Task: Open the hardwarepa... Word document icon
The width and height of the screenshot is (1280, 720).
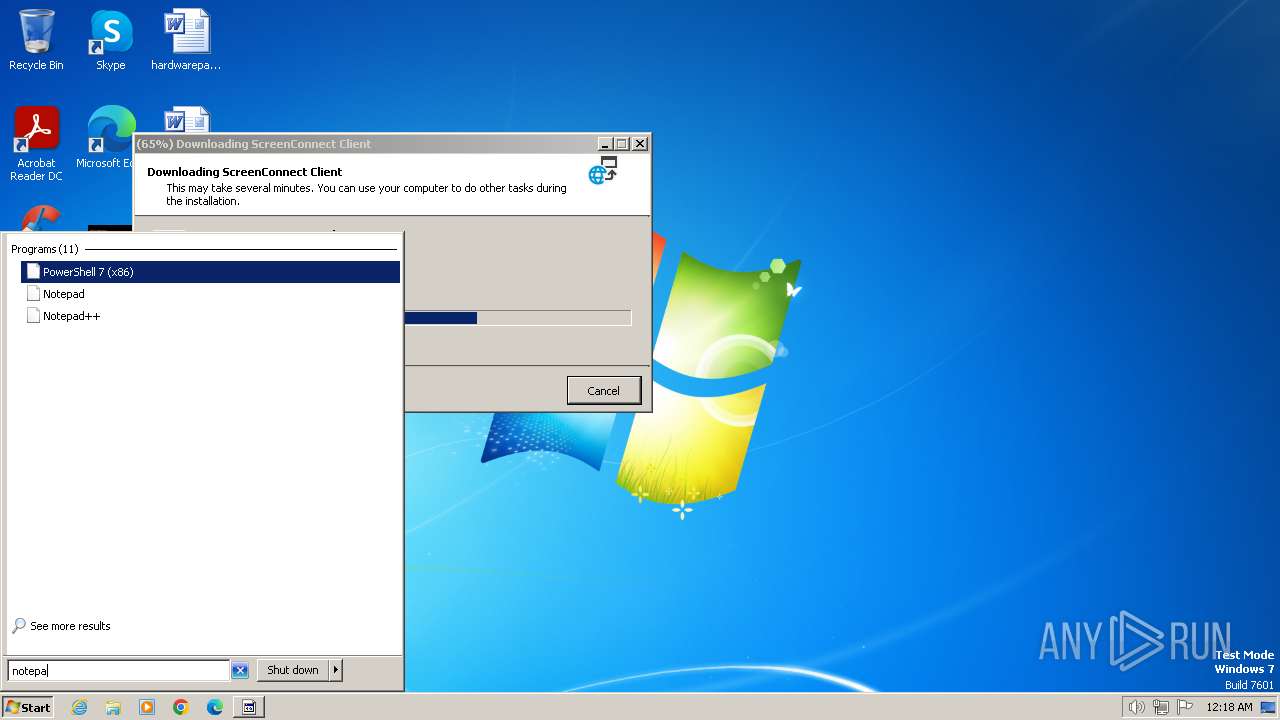Action: (186, 40)
